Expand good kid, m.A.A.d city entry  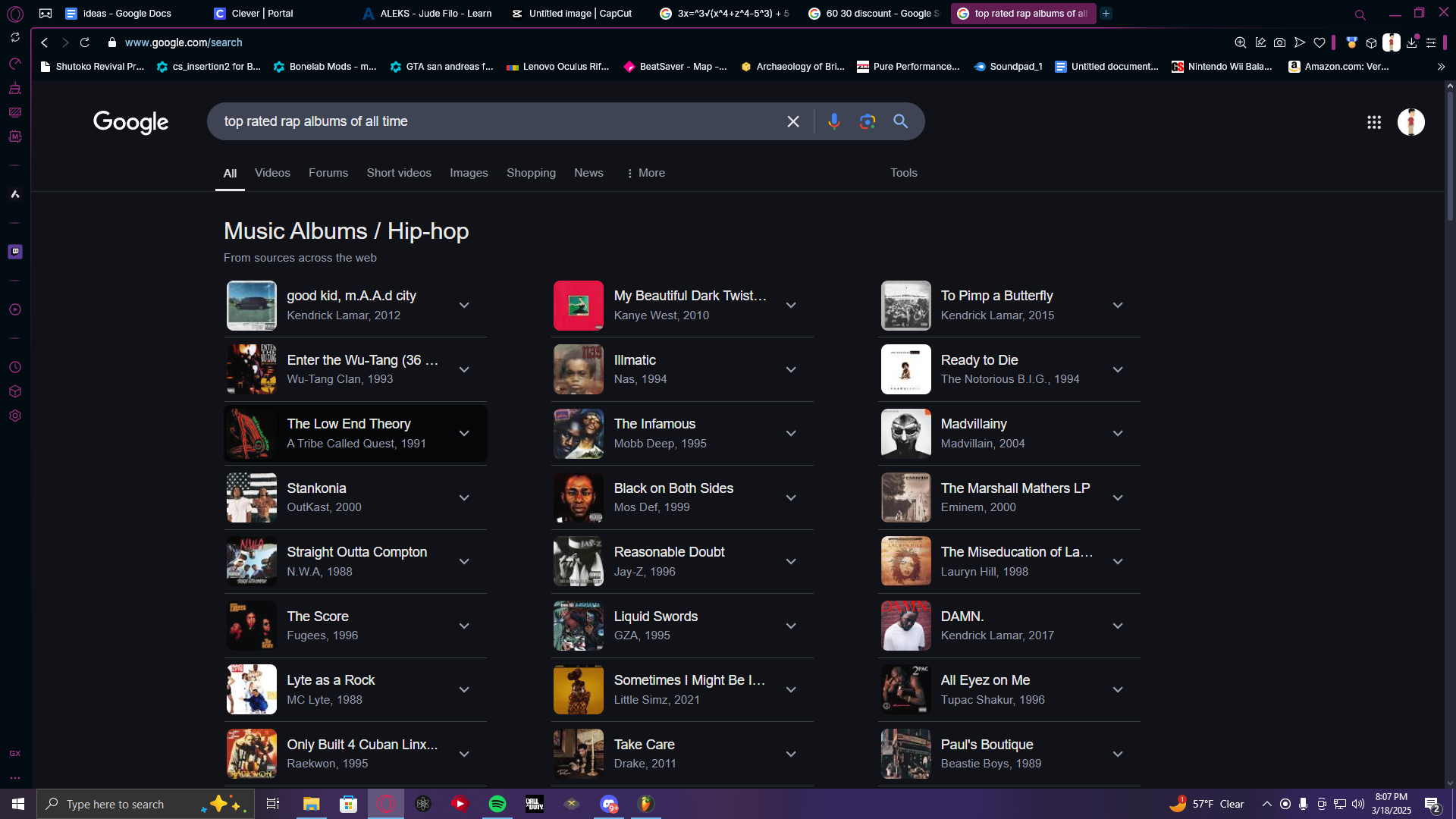pos(464,305)
